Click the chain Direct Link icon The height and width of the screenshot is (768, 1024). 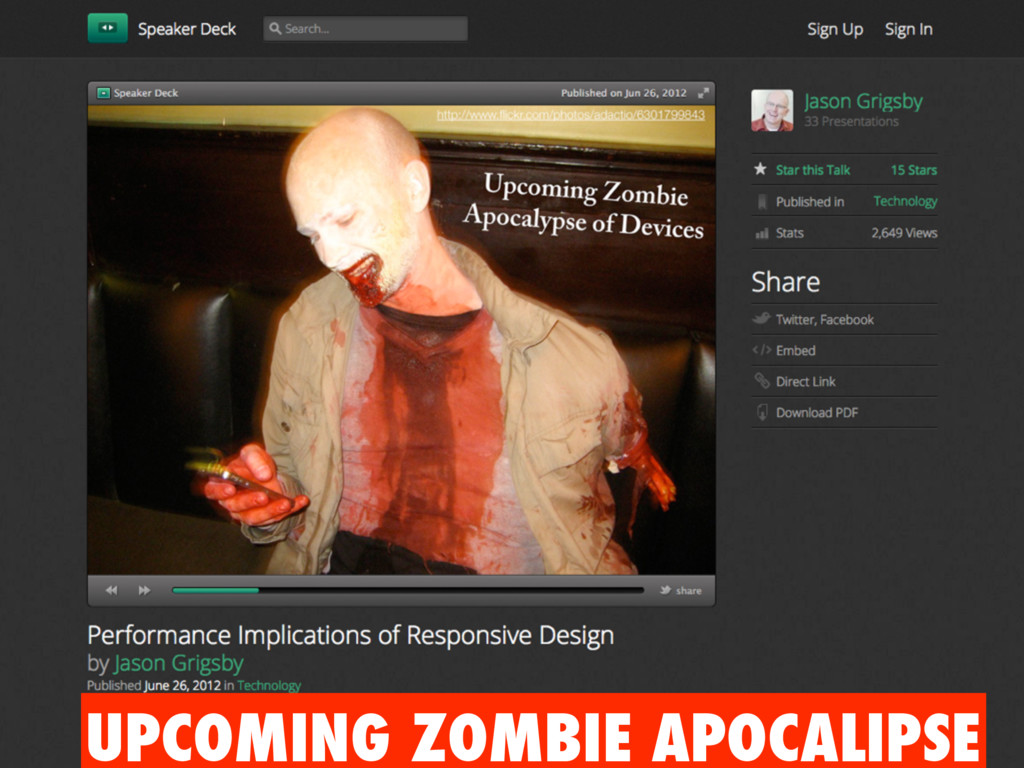(761, 381)
